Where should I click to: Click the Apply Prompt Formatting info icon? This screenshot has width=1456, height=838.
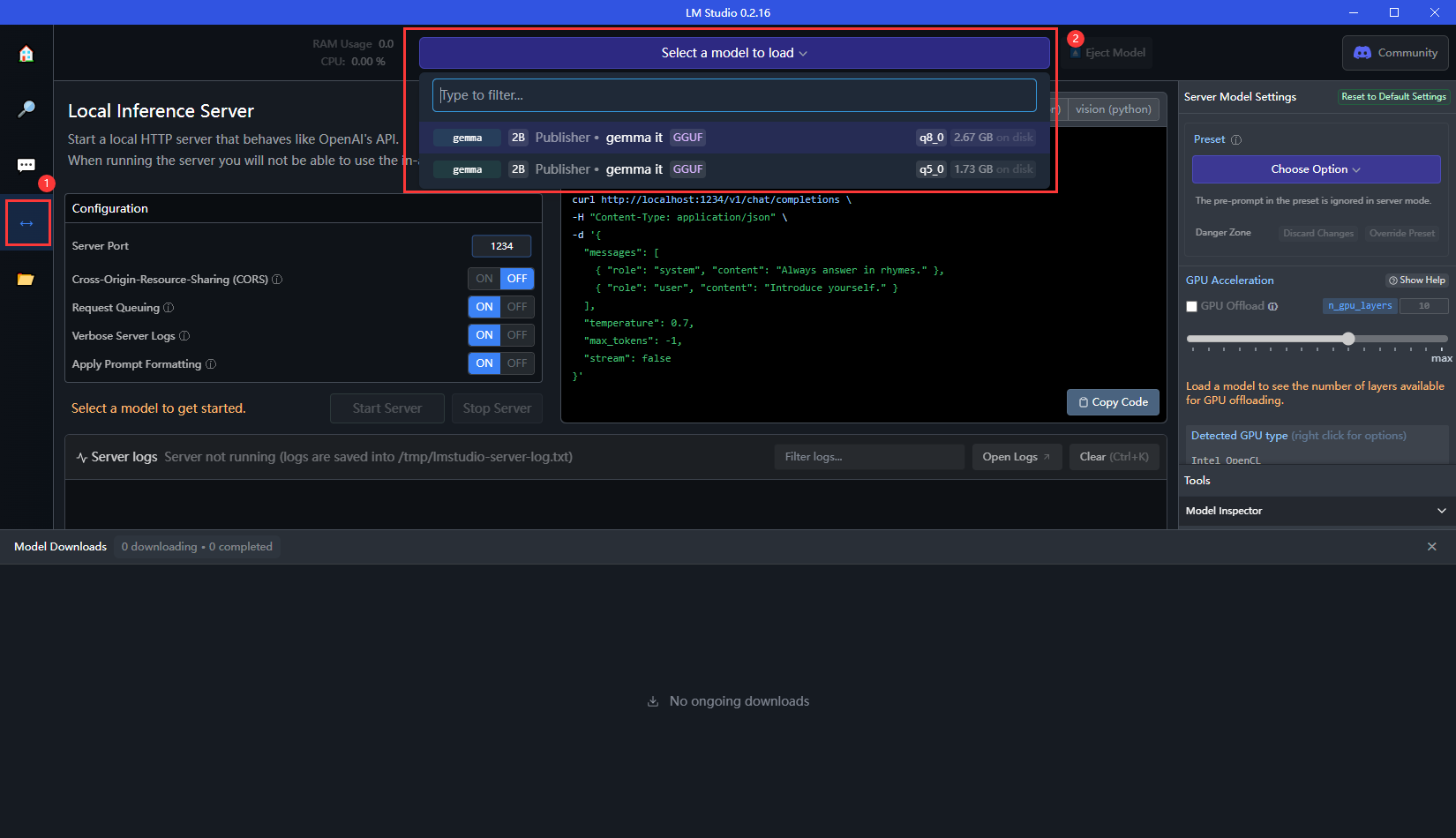[211, 364]
